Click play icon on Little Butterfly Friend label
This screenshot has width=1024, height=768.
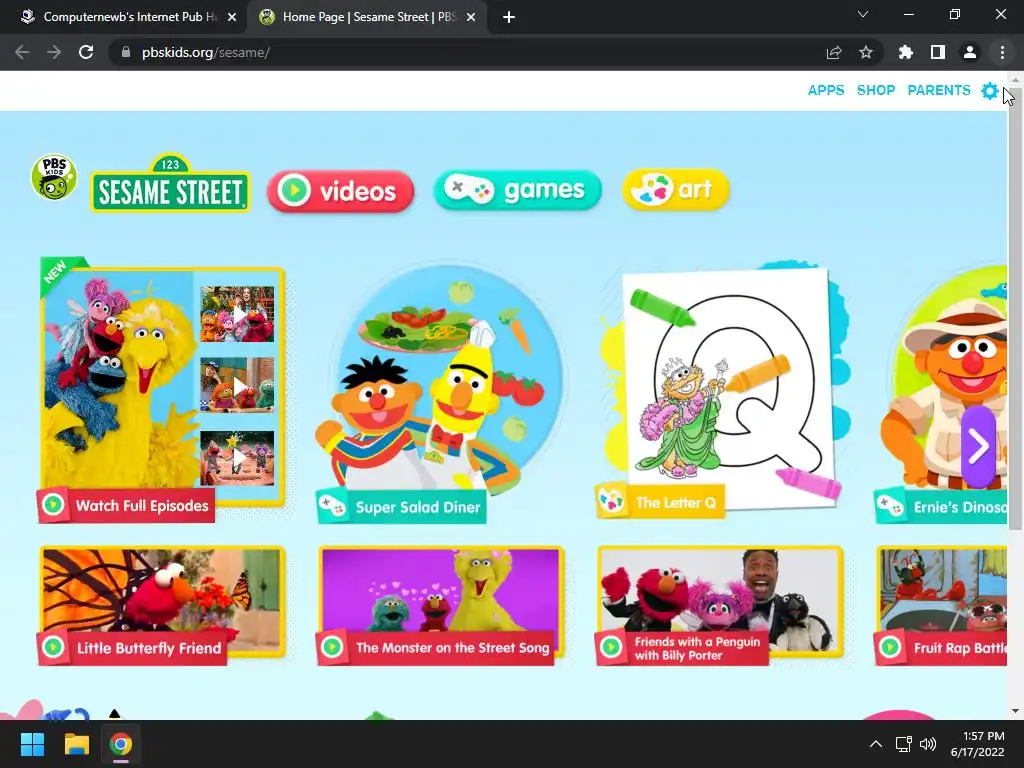coord(53,647)
